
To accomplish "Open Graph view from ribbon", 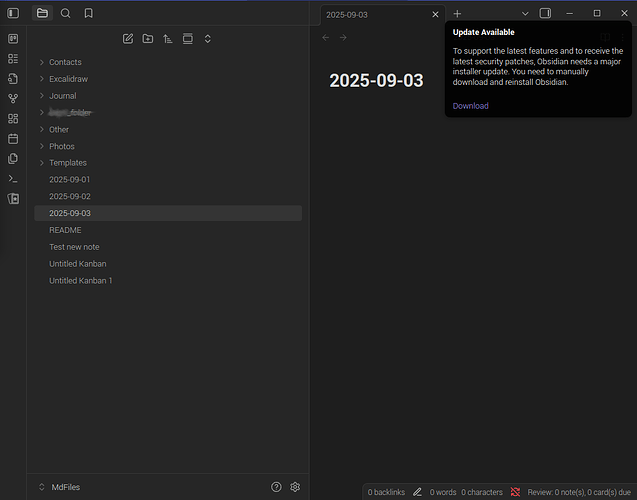I will (x=13, y=98).
